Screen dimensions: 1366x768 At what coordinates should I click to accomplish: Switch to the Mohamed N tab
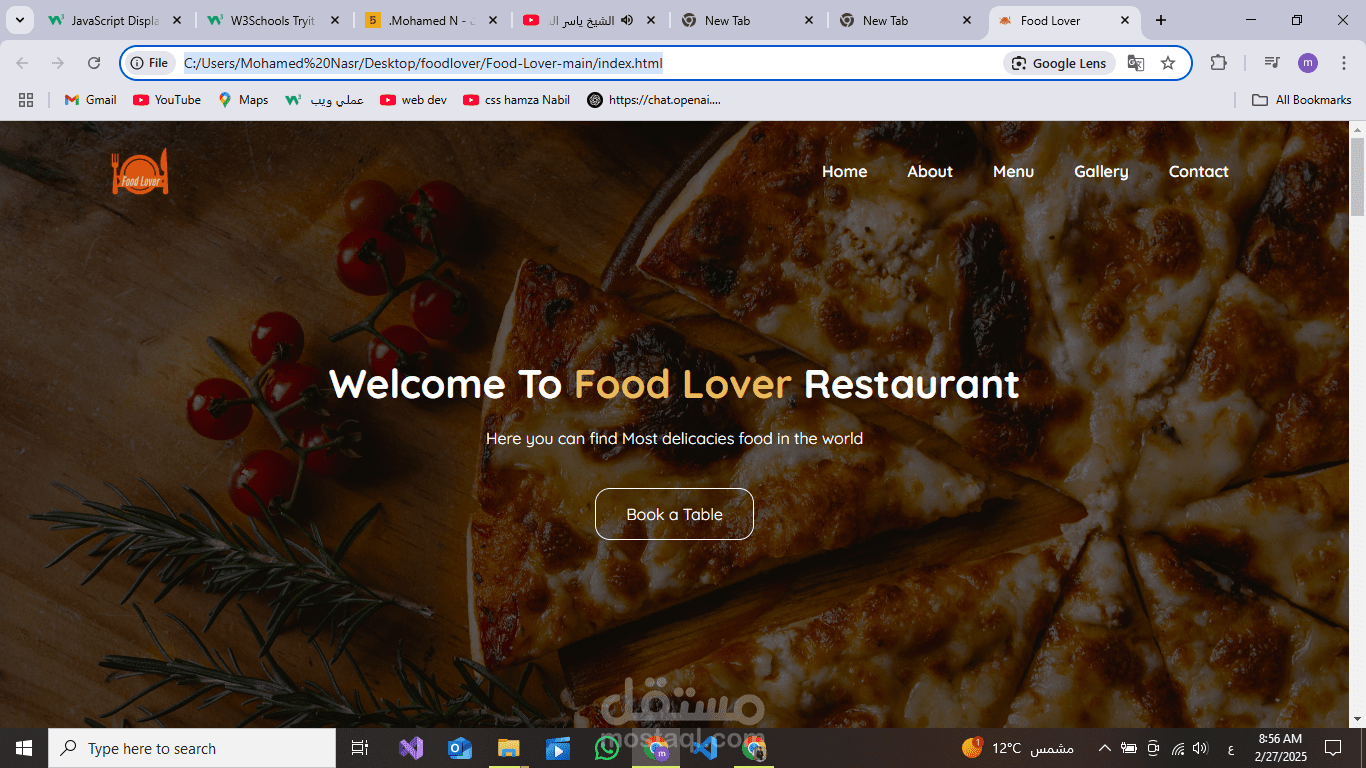click(432, 20)
